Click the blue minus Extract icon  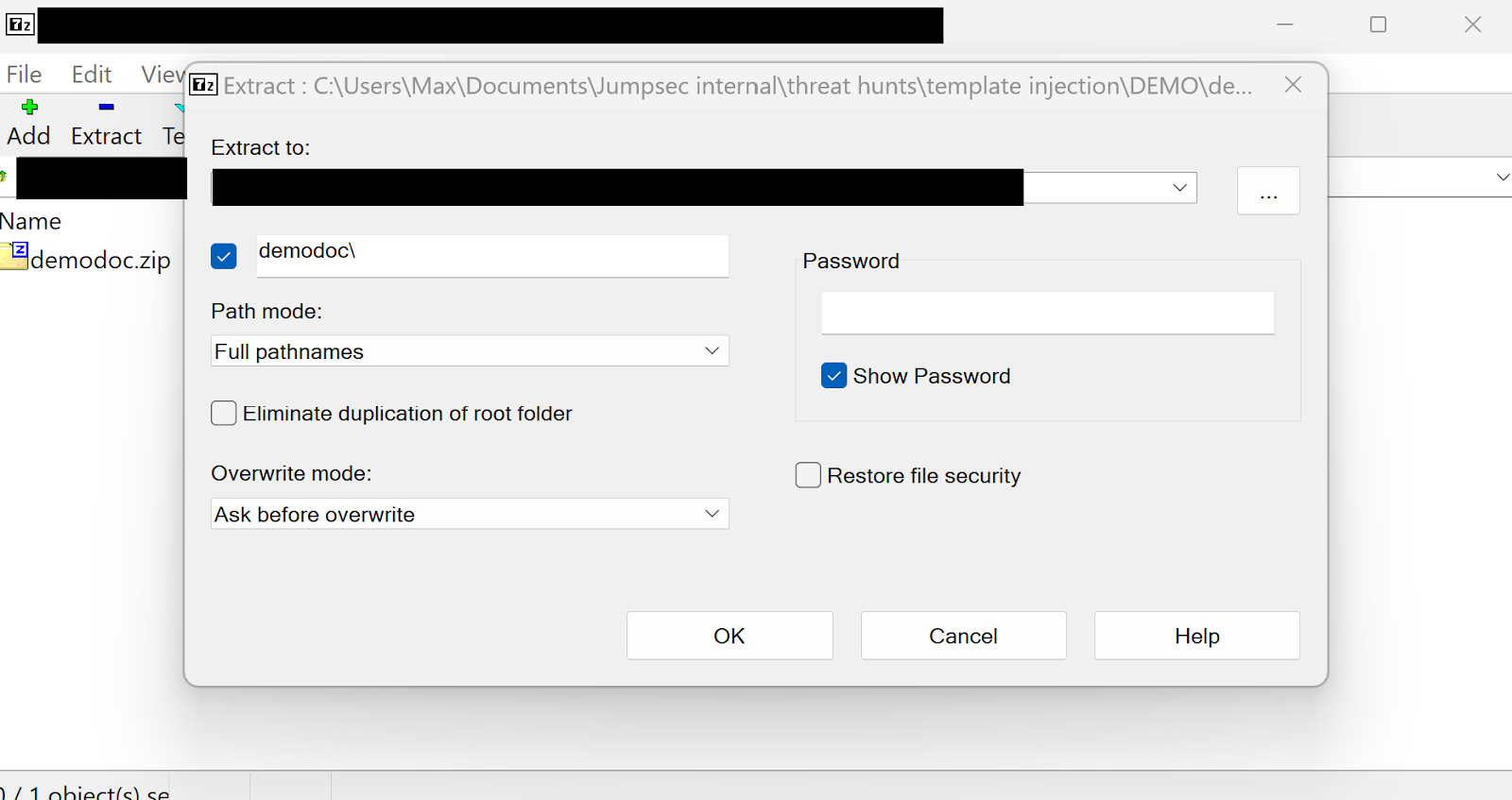pos(106,108)
